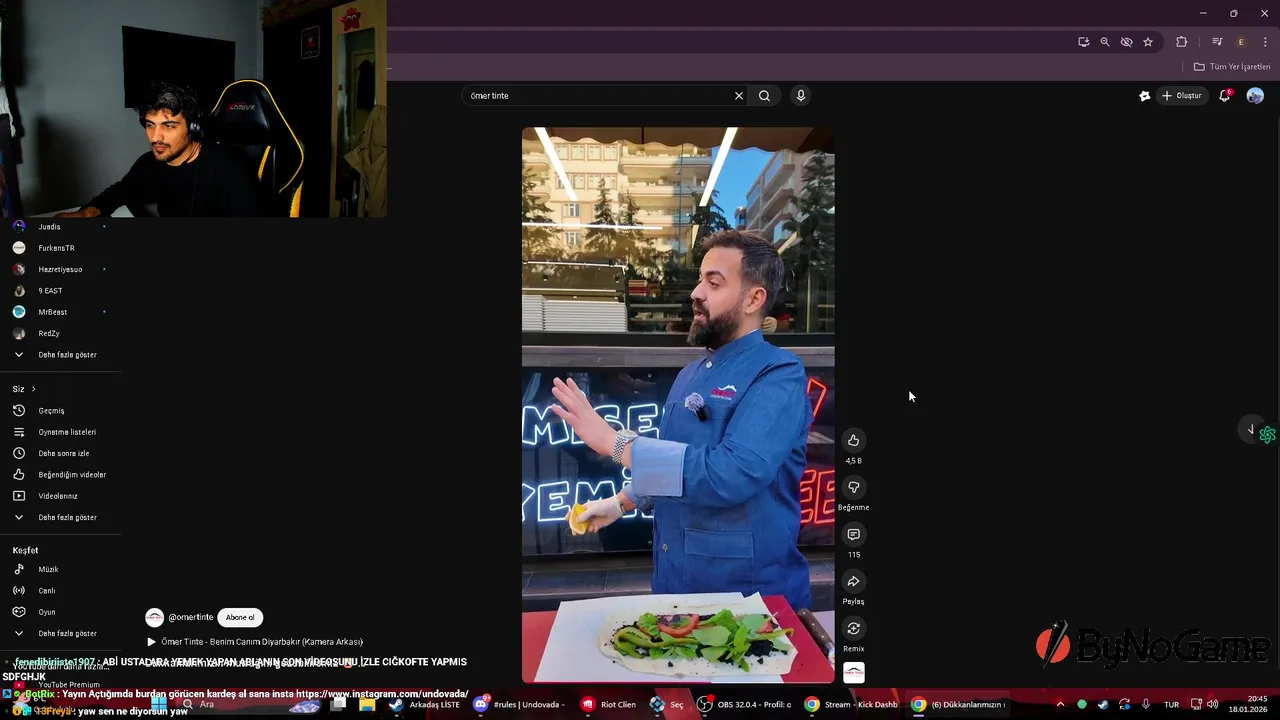Go to next Short with down arrow
Screen dimensions: 1280x720
click(x=1250, y=430)
